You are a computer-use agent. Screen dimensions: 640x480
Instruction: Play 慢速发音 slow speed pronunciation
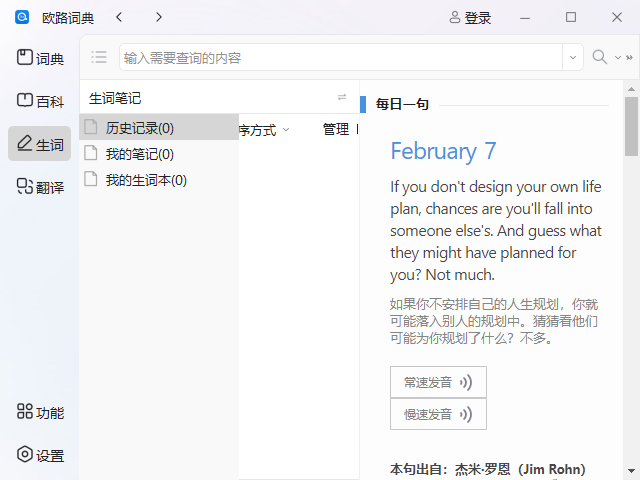(x=438, y=414)
